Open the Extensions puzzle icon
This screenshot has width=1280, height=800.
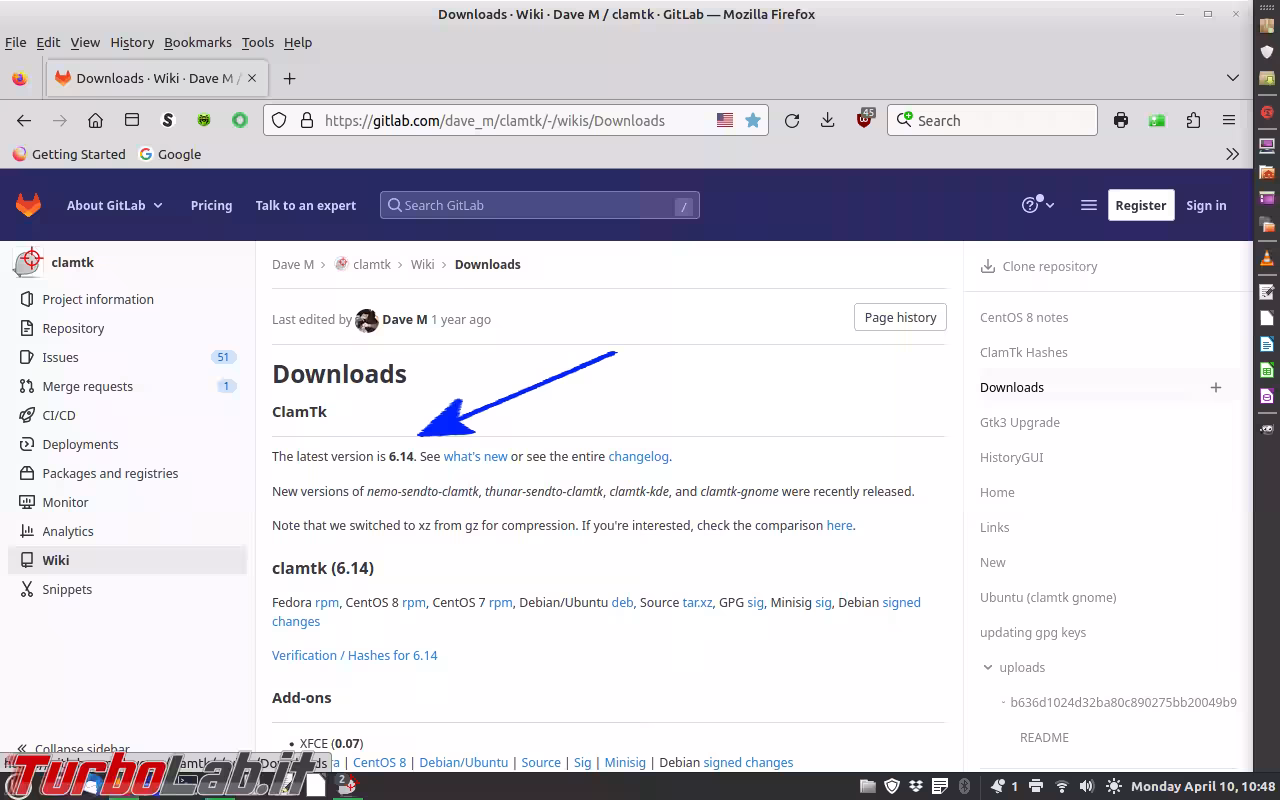1193,120
